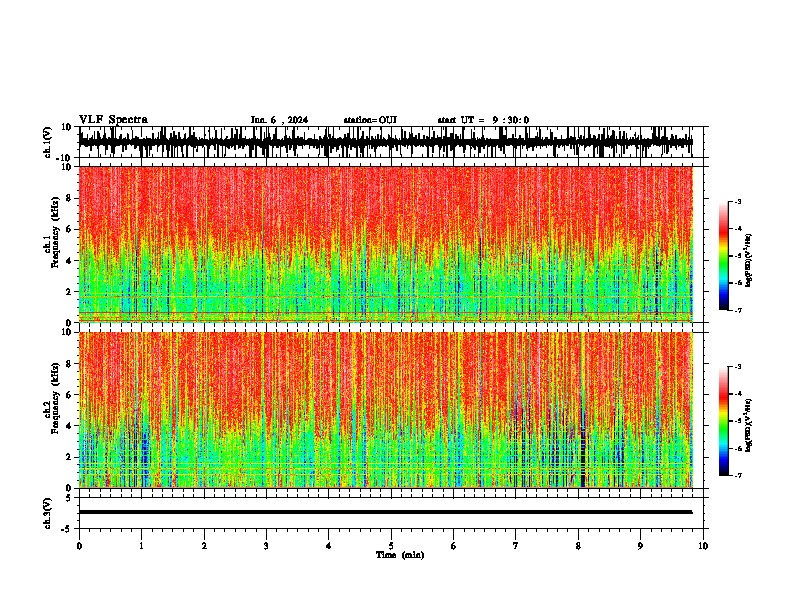Click the "-7" label on ch.1 colorbar
This screenshot has width=792, height=612.
click(x=738, y=310)
